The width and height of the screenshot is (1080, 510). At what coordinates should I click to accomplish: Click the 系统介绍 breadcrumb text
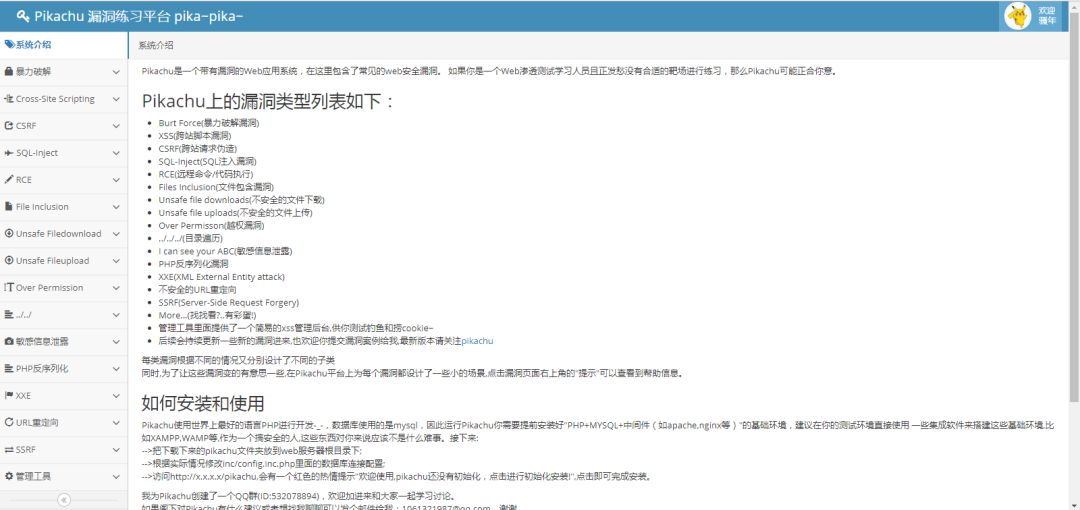pyautogui.click(x=156, y=45)
